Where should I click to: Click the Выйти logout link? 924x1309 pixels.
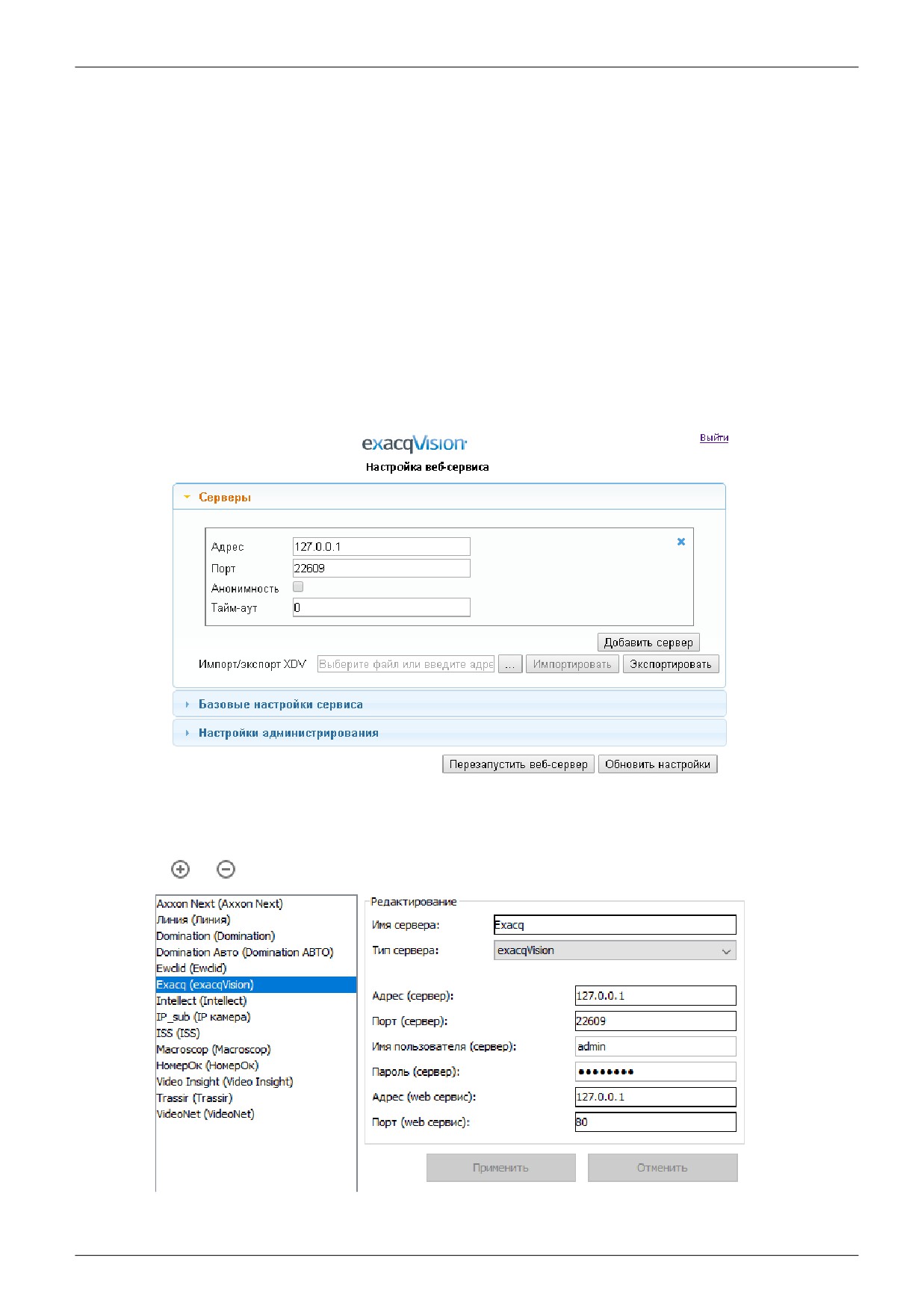[714, 438]
